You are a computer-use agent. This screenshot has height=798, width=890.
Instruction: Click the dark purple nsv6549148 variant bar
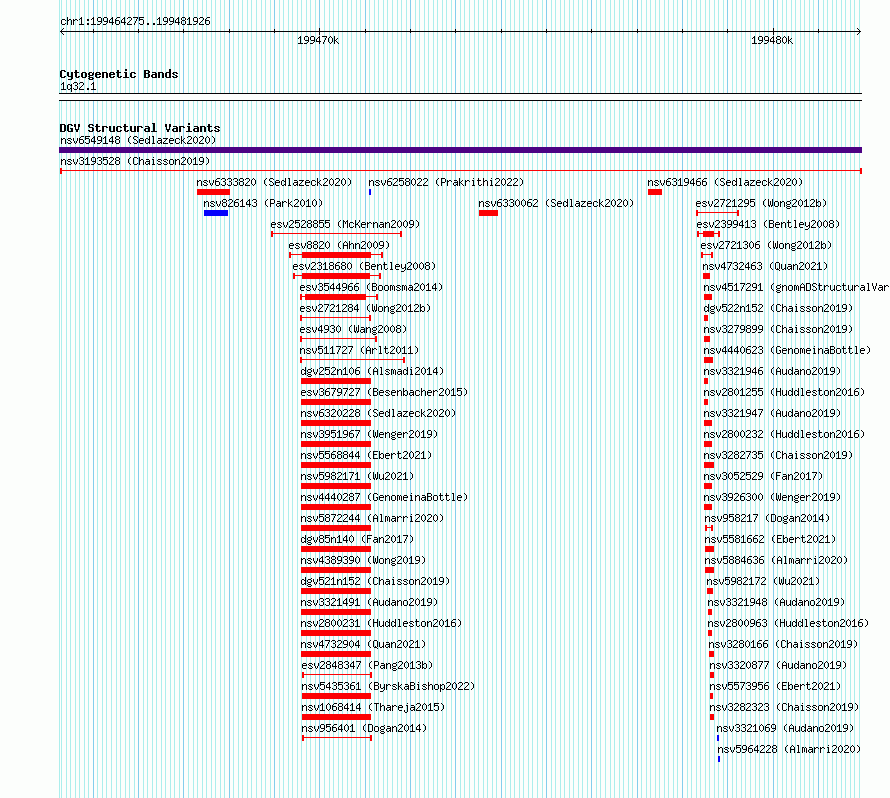(460, 150)
